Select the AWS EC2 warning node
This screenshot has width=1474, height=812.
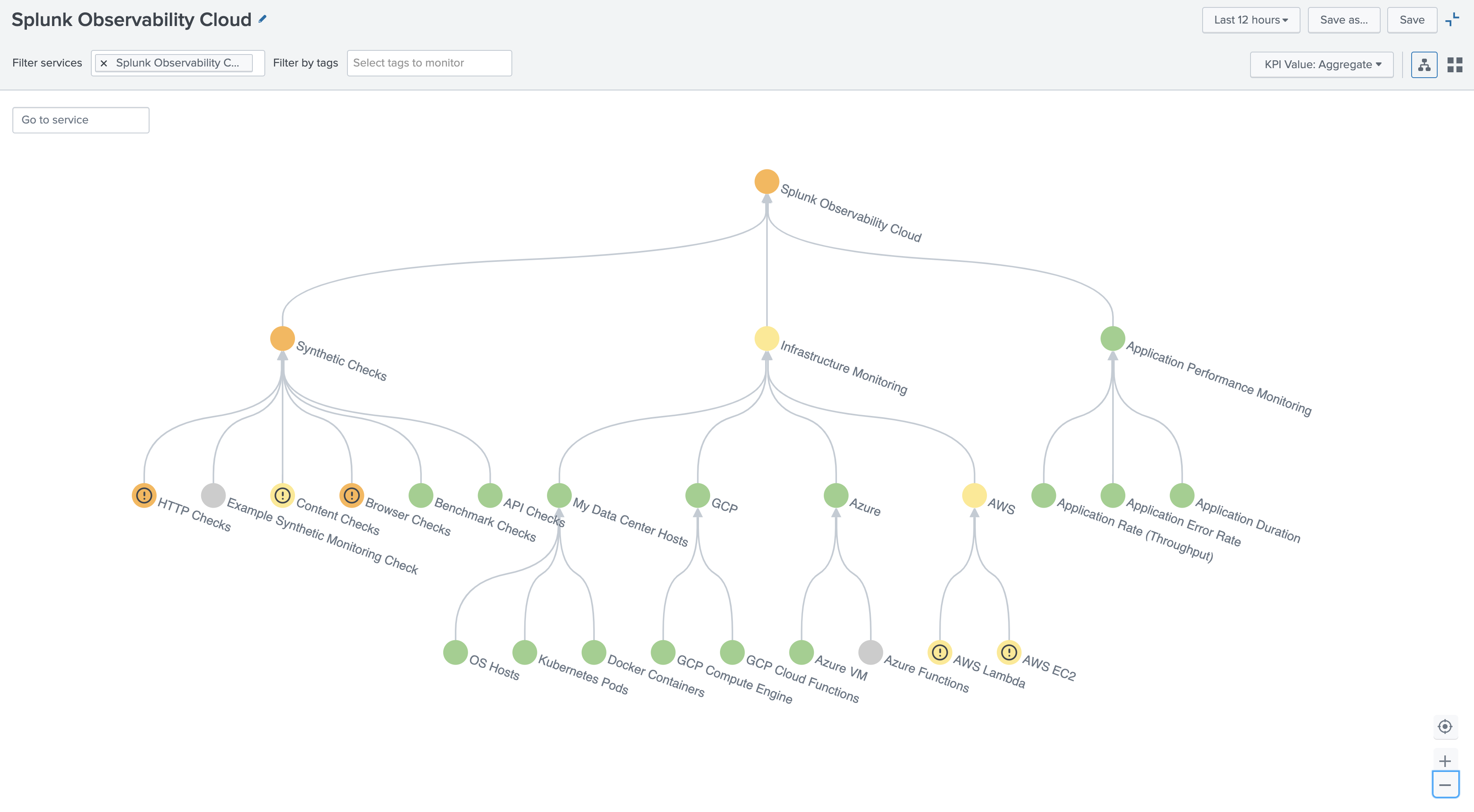tap(1009, 652)
